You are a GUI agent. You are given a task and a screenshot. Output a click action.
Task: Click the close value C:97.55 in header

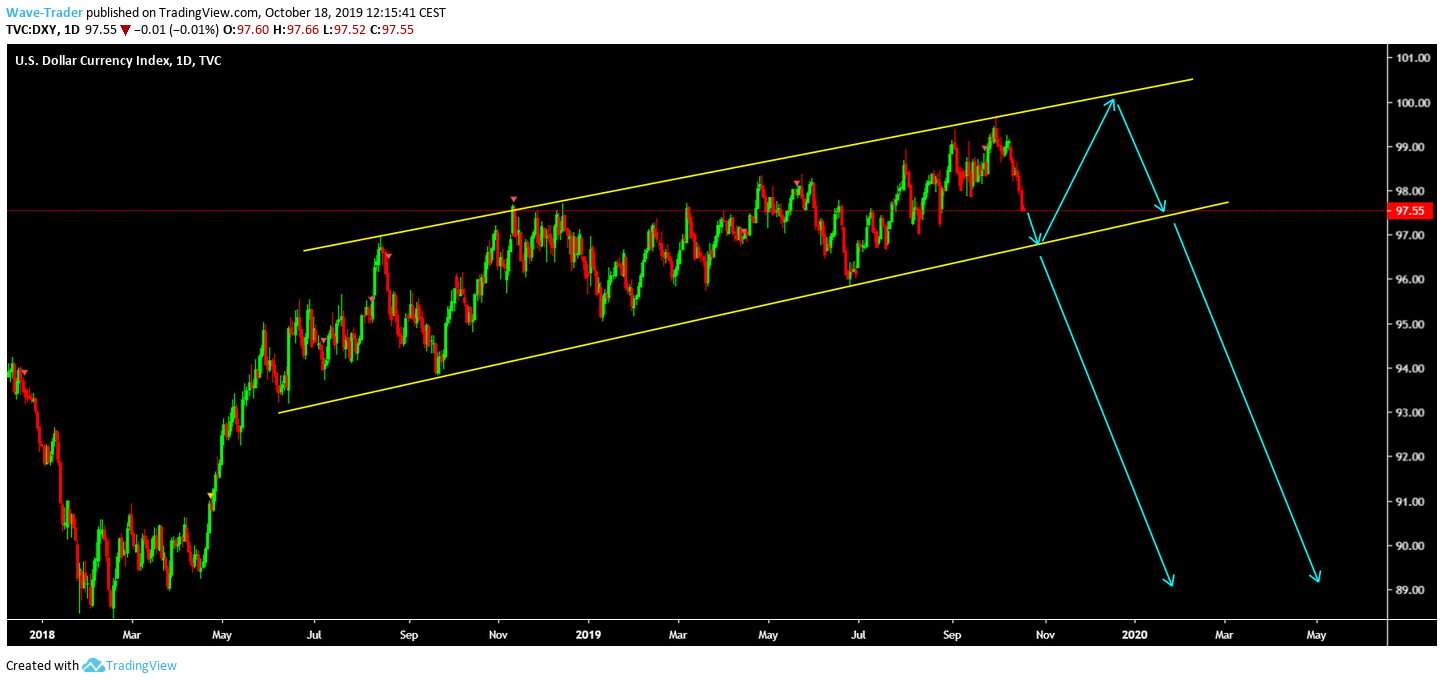[x=391, y=30]
